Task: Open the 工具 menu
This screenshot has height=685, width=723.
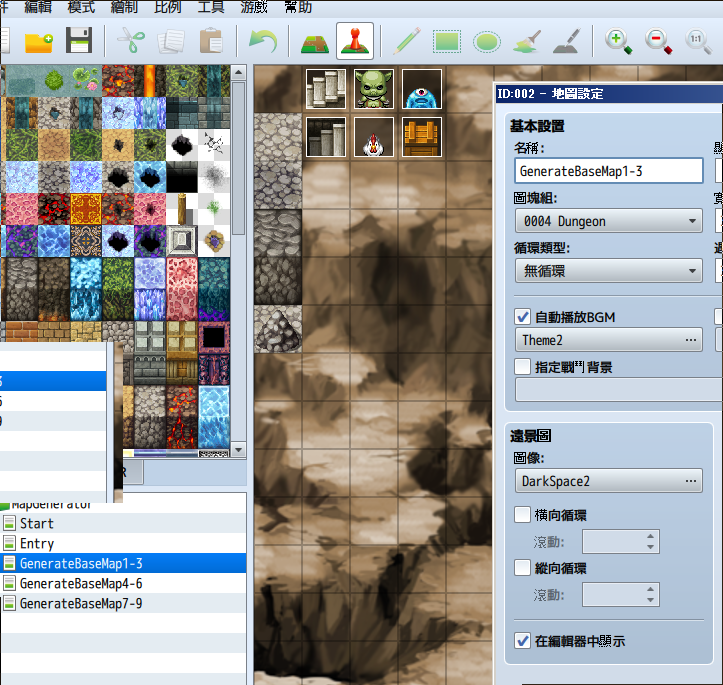Action: pos(211,7)
